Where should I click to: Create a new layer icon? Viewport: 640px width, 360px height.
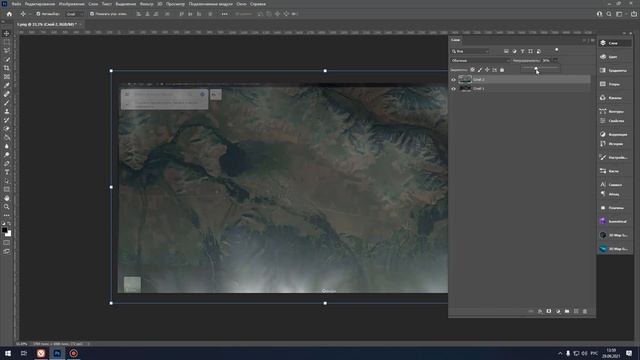576,311
